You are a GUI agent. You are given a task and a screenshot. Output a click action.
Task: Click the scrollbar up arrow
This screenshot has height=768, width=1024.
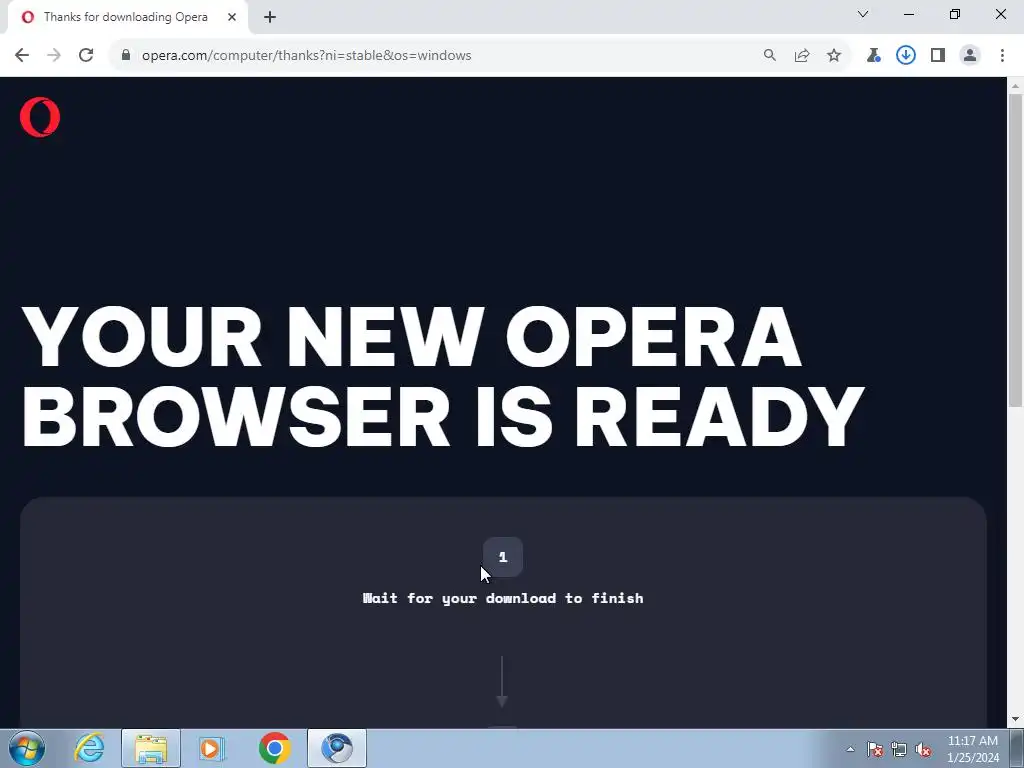[1015, 86]
